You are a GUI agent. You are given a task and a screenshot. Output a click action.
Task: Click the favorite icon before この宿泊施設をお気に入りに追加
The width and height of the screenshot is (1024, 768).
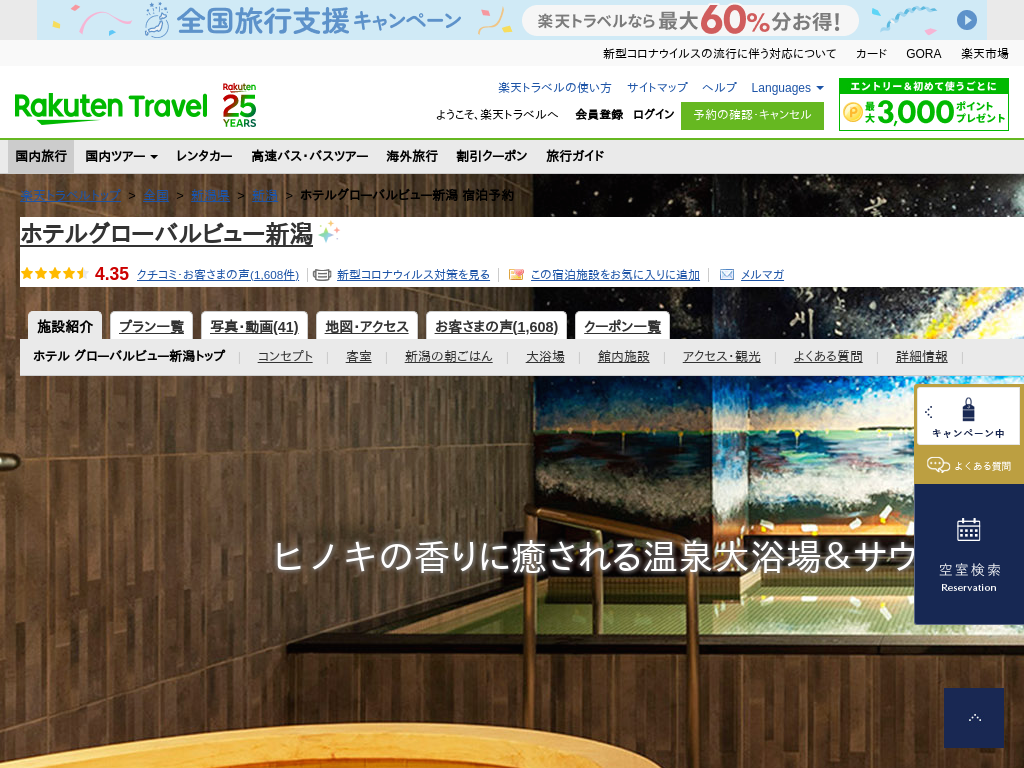(x=516, y=275)
